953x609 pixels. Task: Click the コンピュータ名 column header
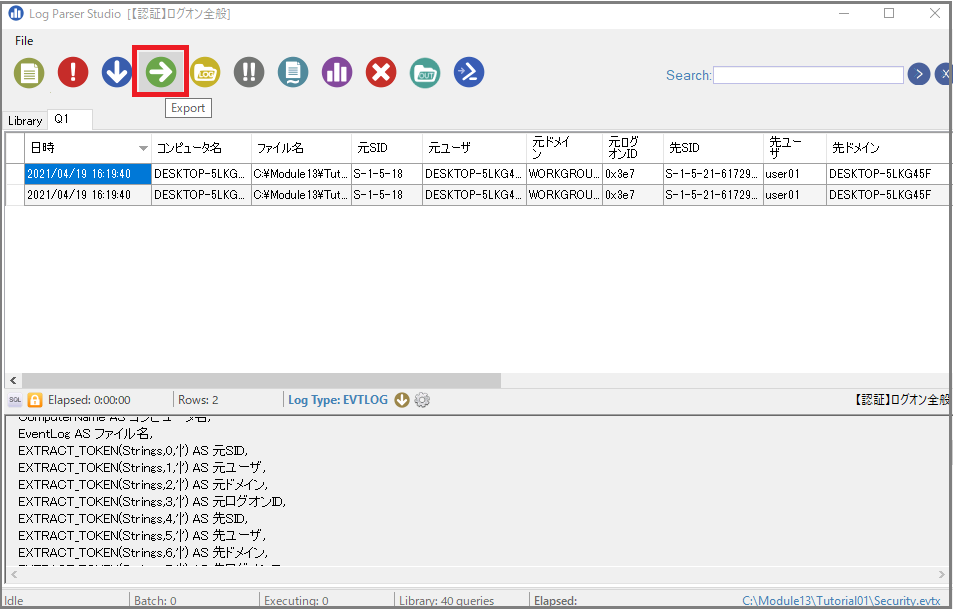click(201, 148)
